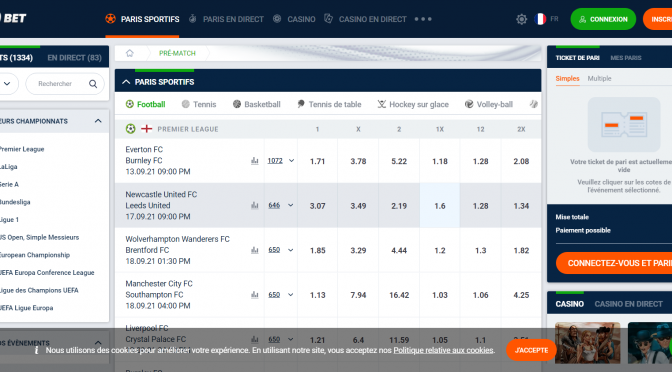672x372 pixels.
Task: Select odds 16.42 for Southampton win
Action: [399, 295]
